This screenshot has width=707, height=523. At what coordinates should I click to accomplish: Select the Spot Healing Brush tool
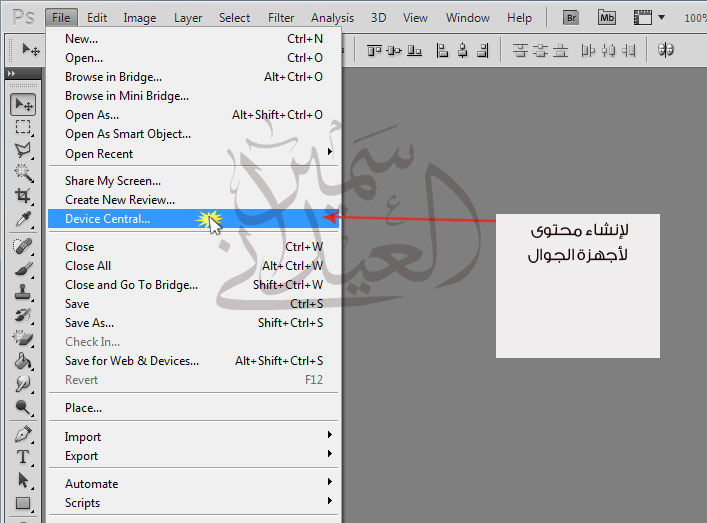coord(23,246)
